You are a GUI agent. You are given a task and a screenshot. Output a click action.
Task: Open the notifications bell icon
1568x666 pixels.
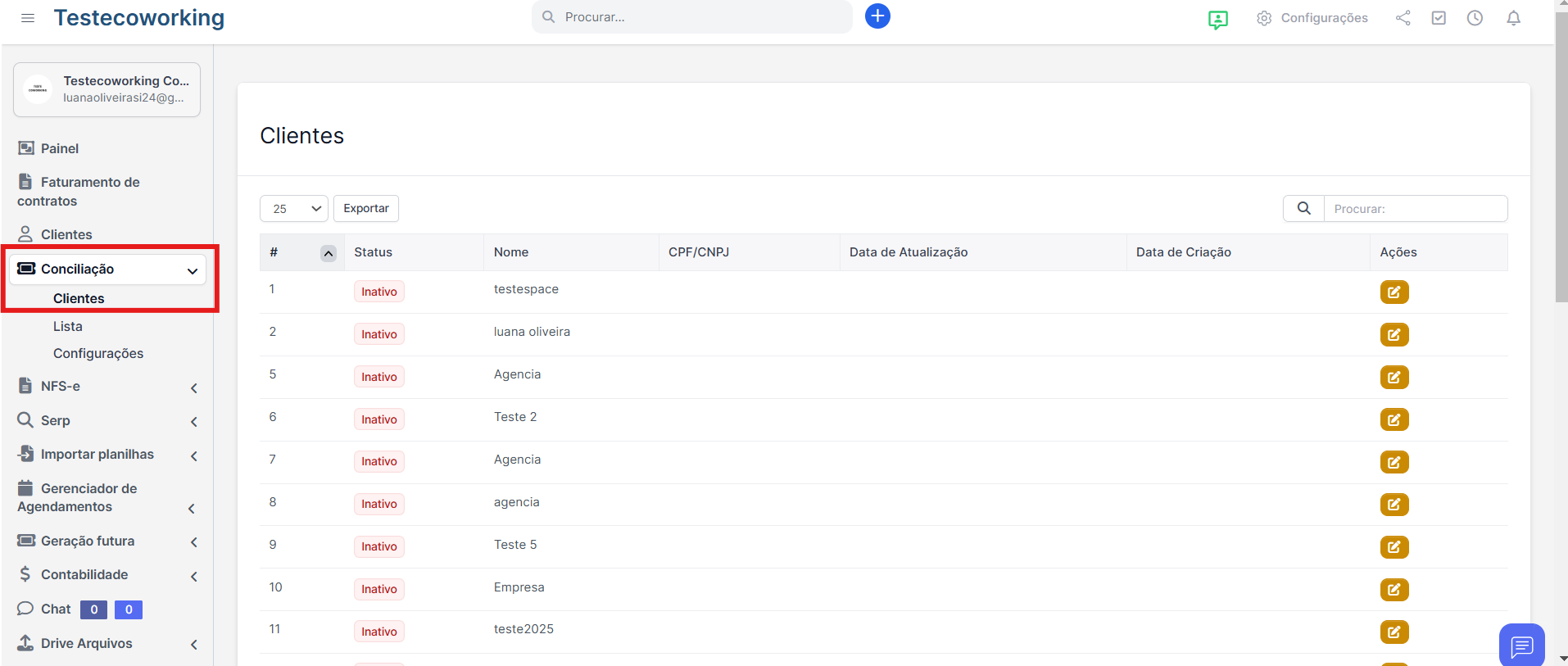coord(1513,18)
